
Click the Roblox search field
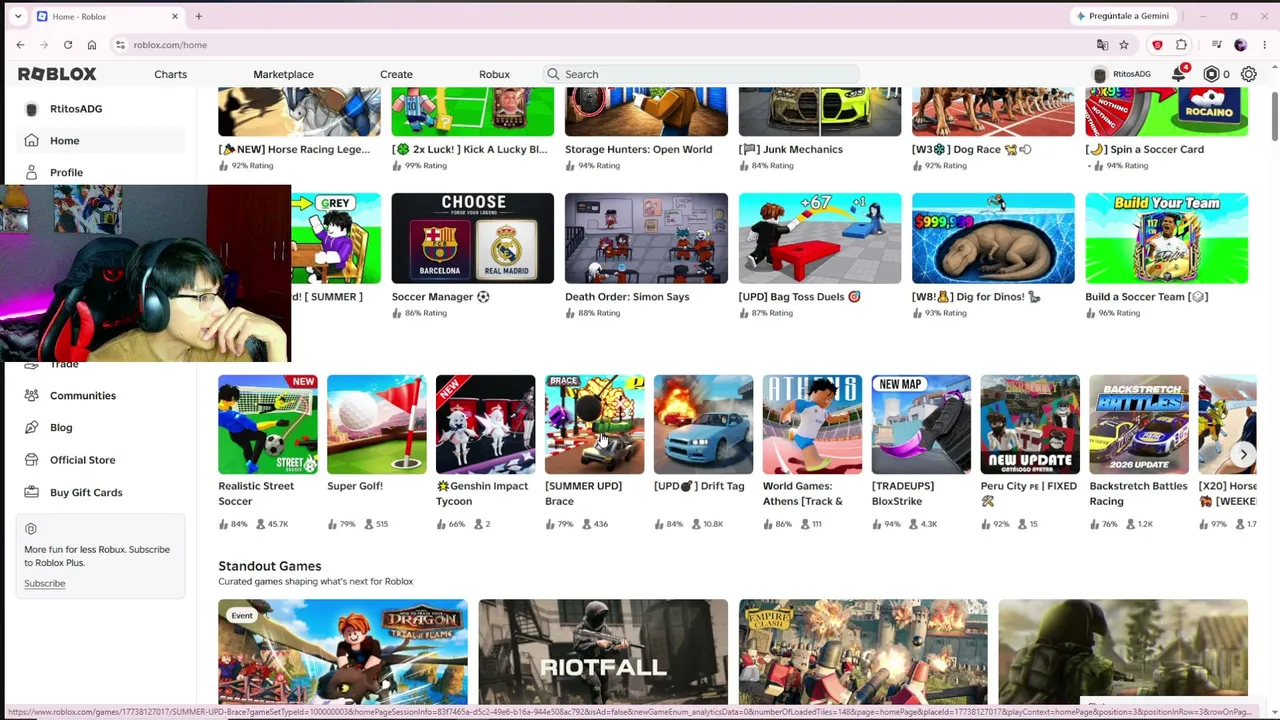tap(700, 74)
